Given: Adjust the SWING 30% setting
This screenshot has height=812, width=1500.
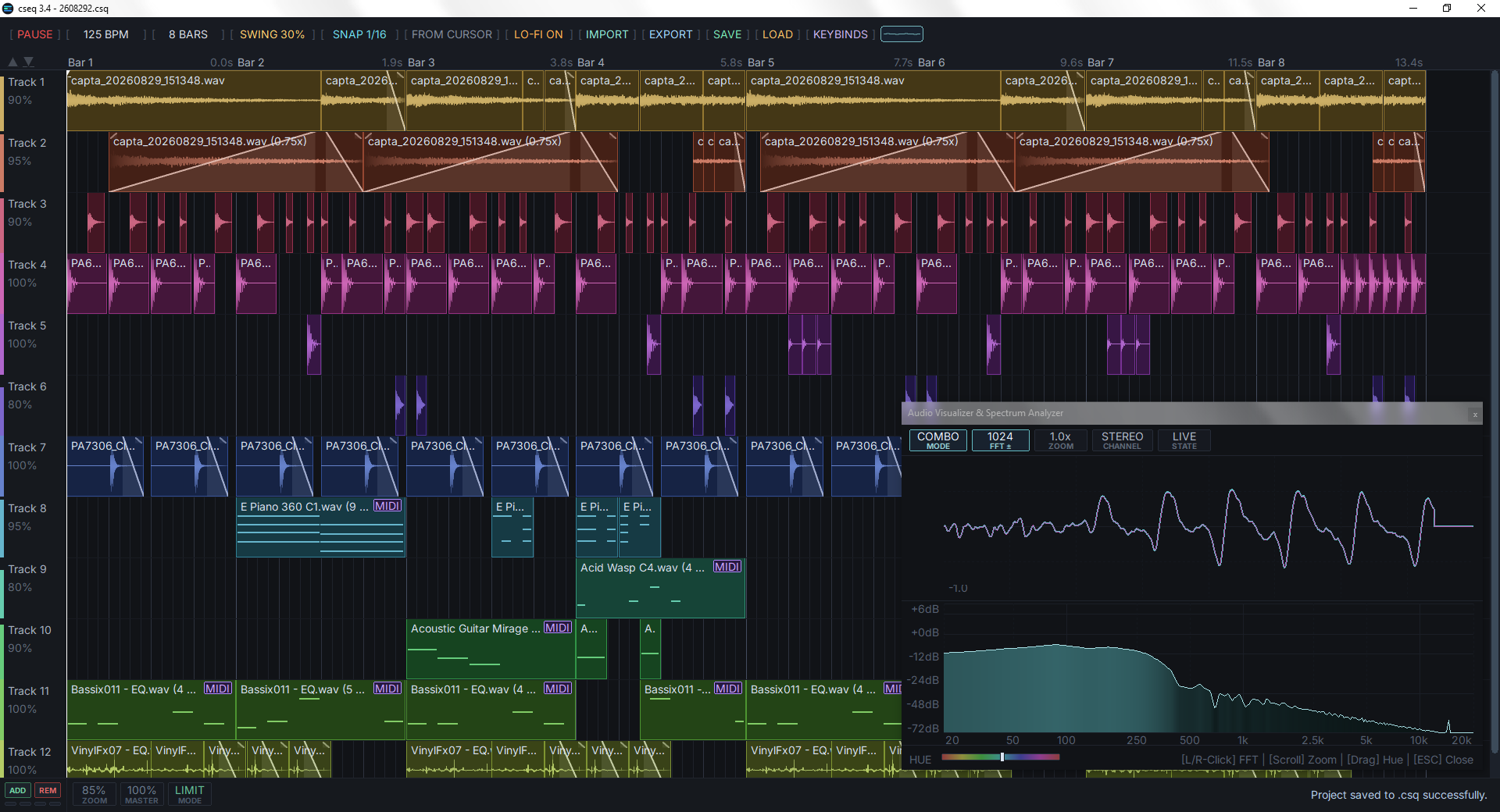Looking at the screenshot, I should (272, 34).
